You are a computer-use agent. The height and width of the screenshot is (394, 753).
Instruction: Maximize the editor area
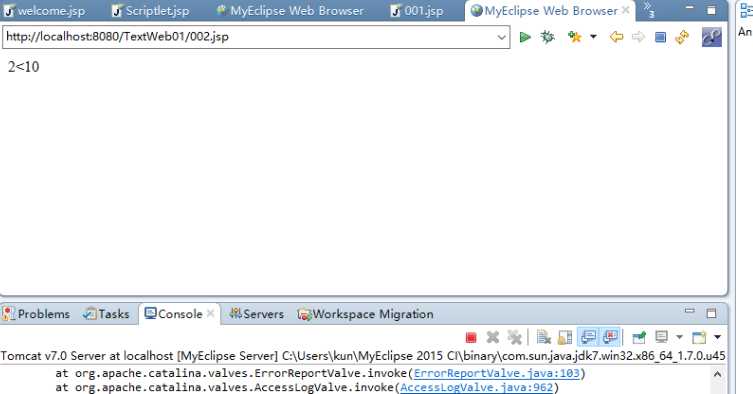(711, 10)
